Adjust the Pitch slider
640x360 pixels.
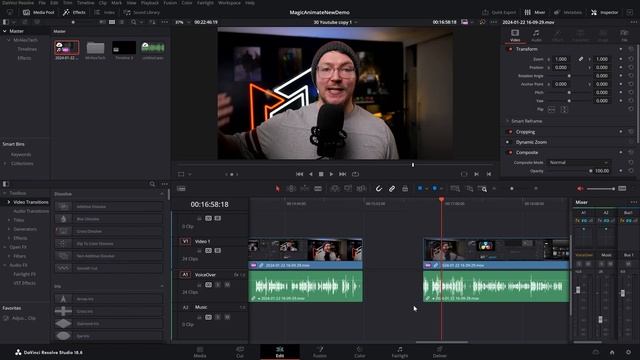(569, 93)
